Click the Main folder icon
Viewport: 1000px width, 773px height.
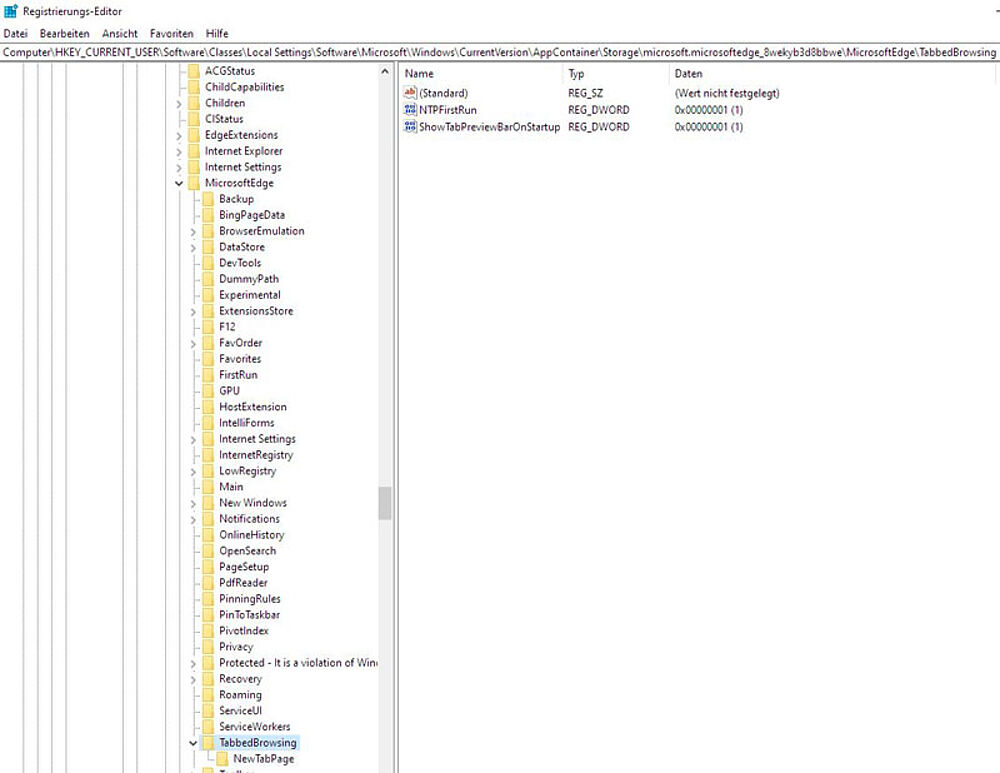pos(208,487)
